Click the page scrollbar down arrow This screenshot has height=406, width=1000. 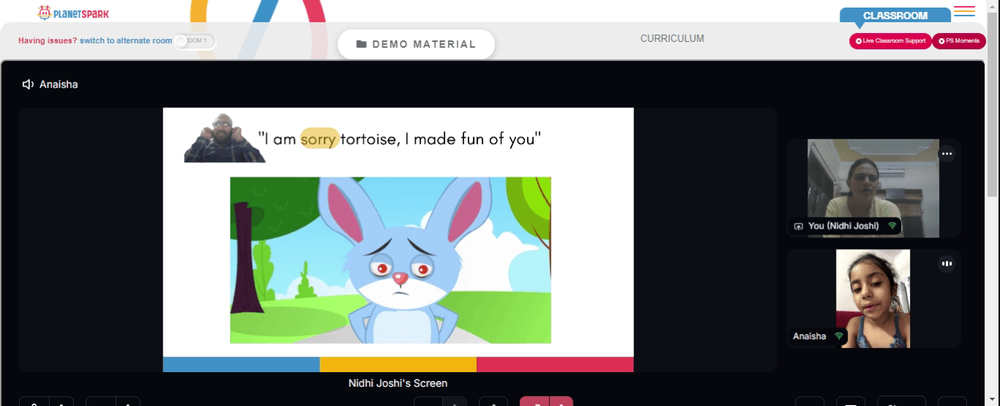tap(994, 401)
